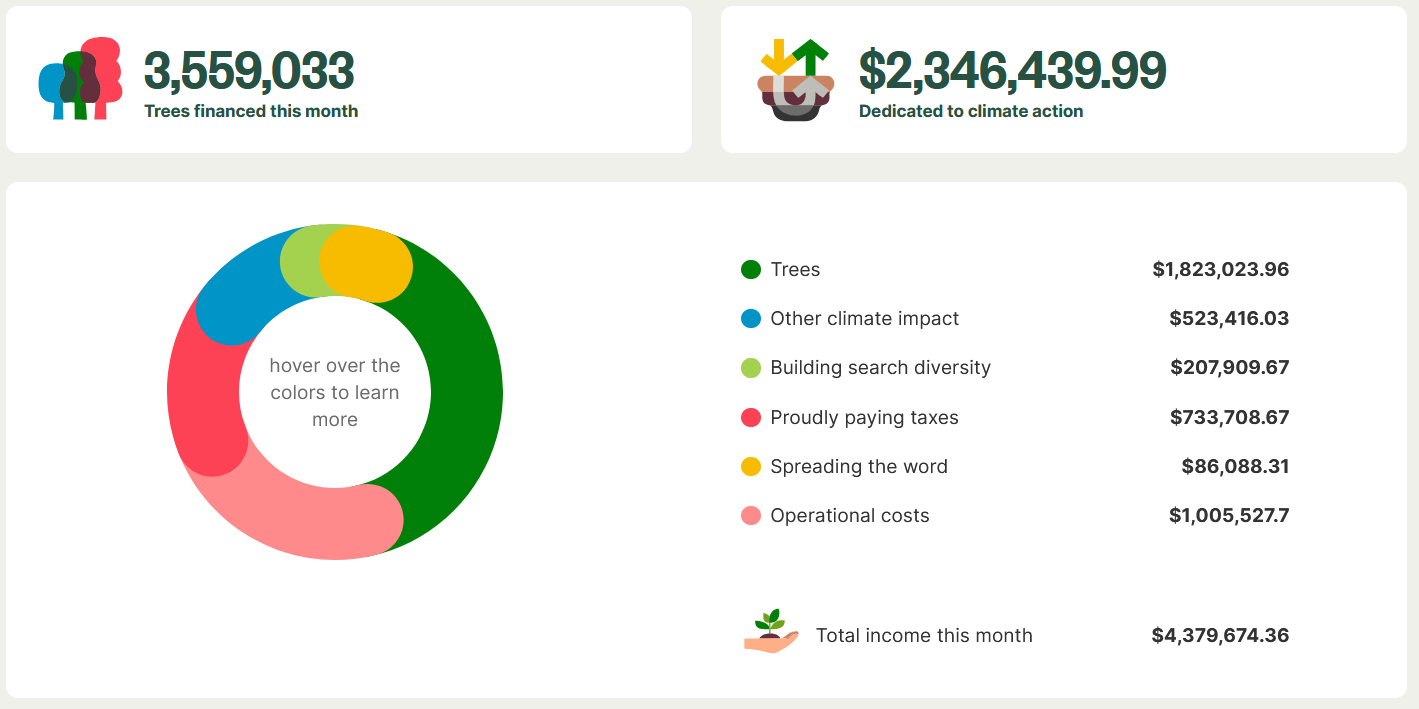Click 'Trees financed this month' caption

(251, 111)
